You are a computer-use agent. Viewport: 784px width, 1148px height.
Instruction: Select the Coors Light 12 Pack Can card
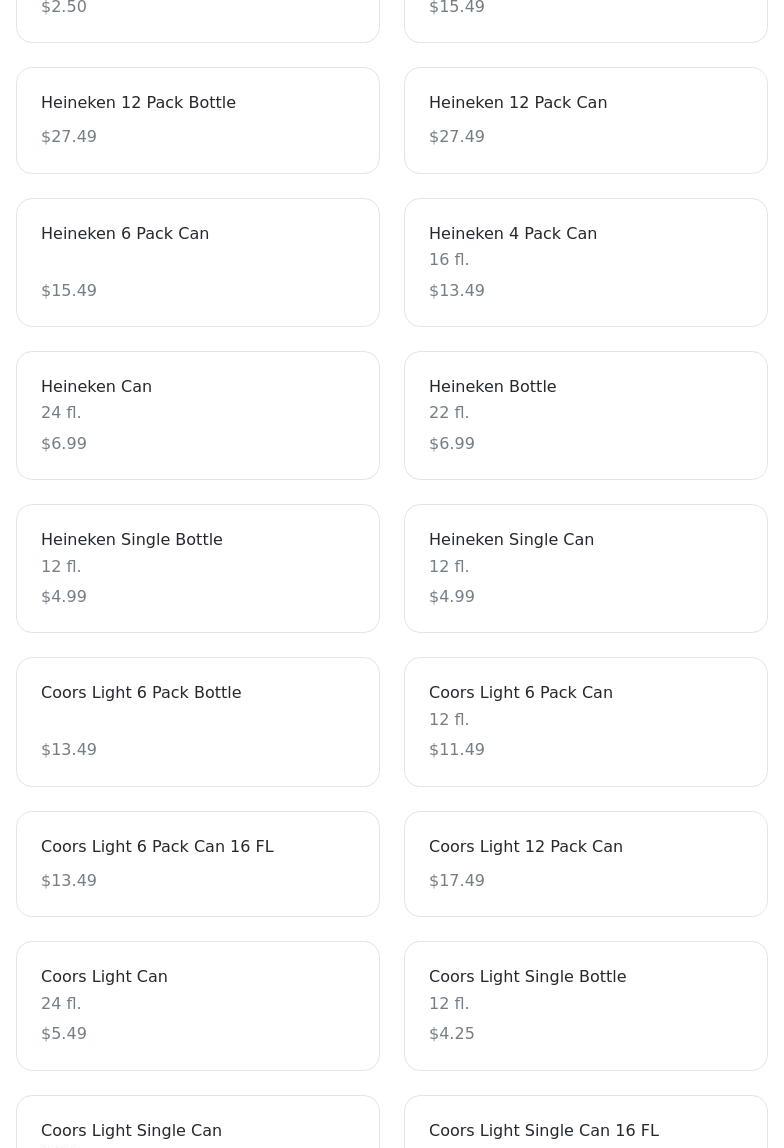coord(586,863)
